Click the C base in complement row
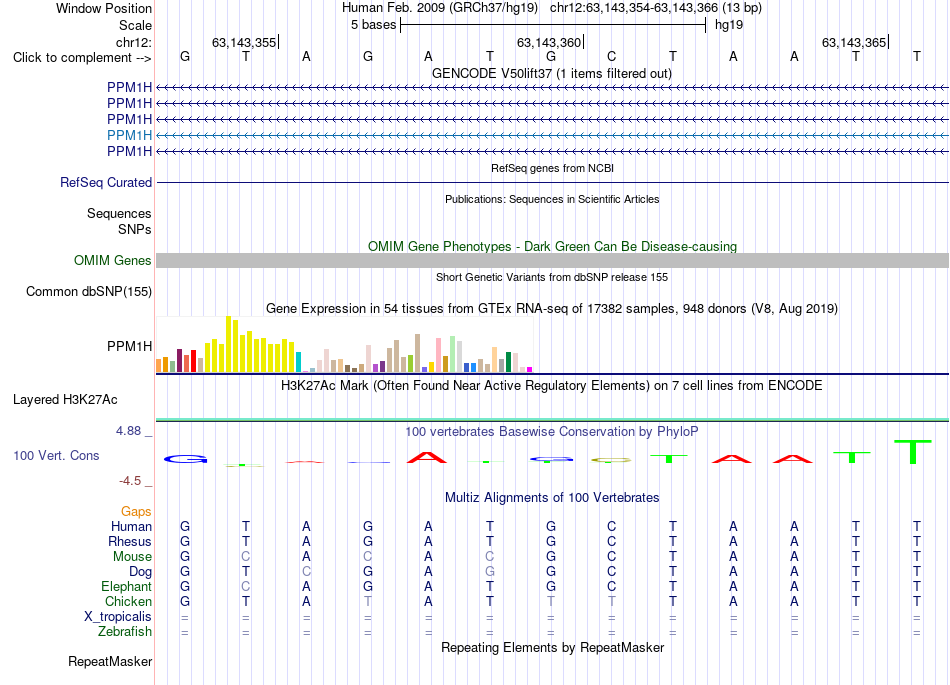The height and width of the screenshot is (685, 950). click(x=611, y=56)
